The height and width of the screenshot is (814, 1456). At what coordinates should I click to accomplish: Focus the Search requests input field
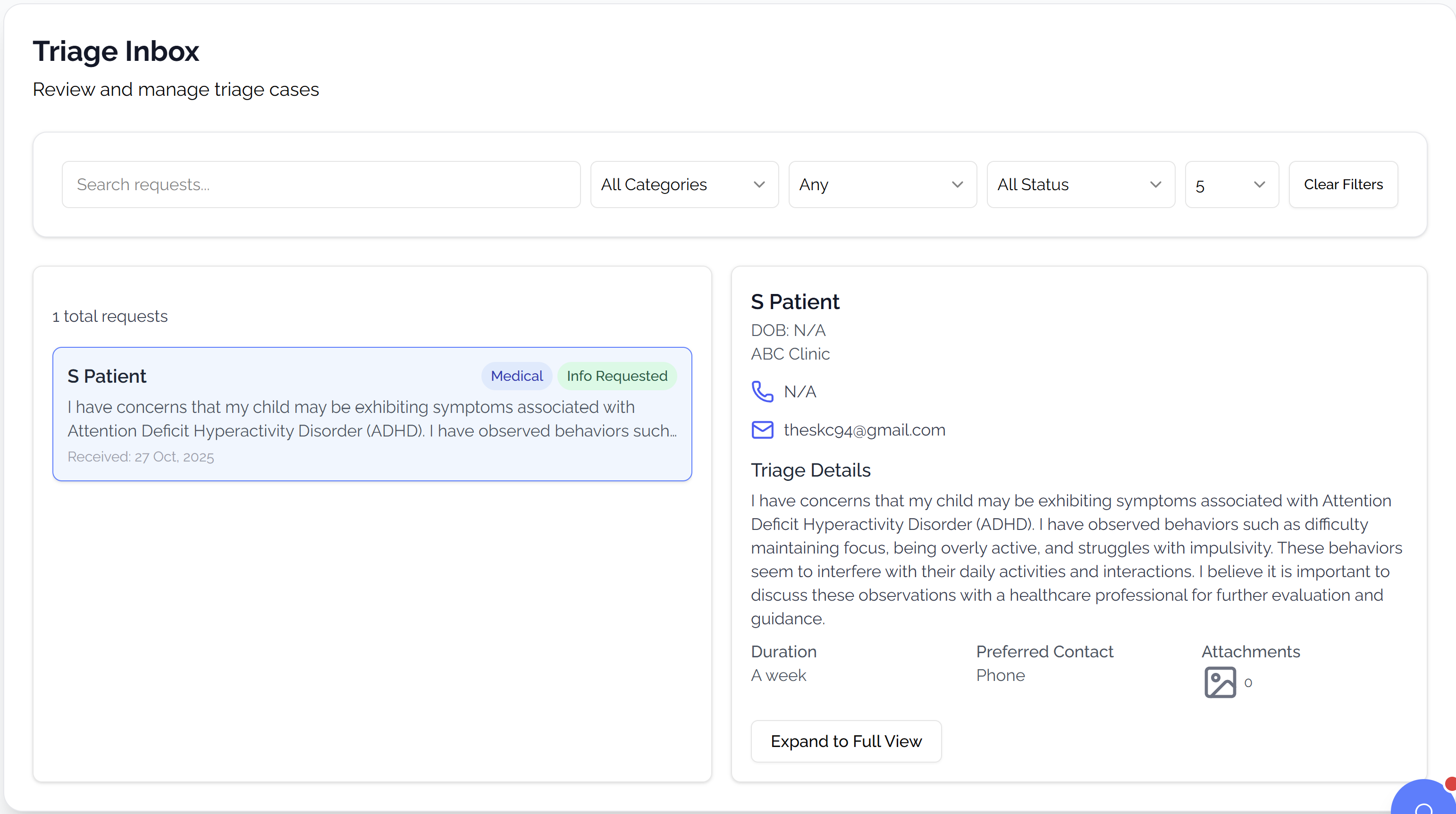click(x=320, y=185)
